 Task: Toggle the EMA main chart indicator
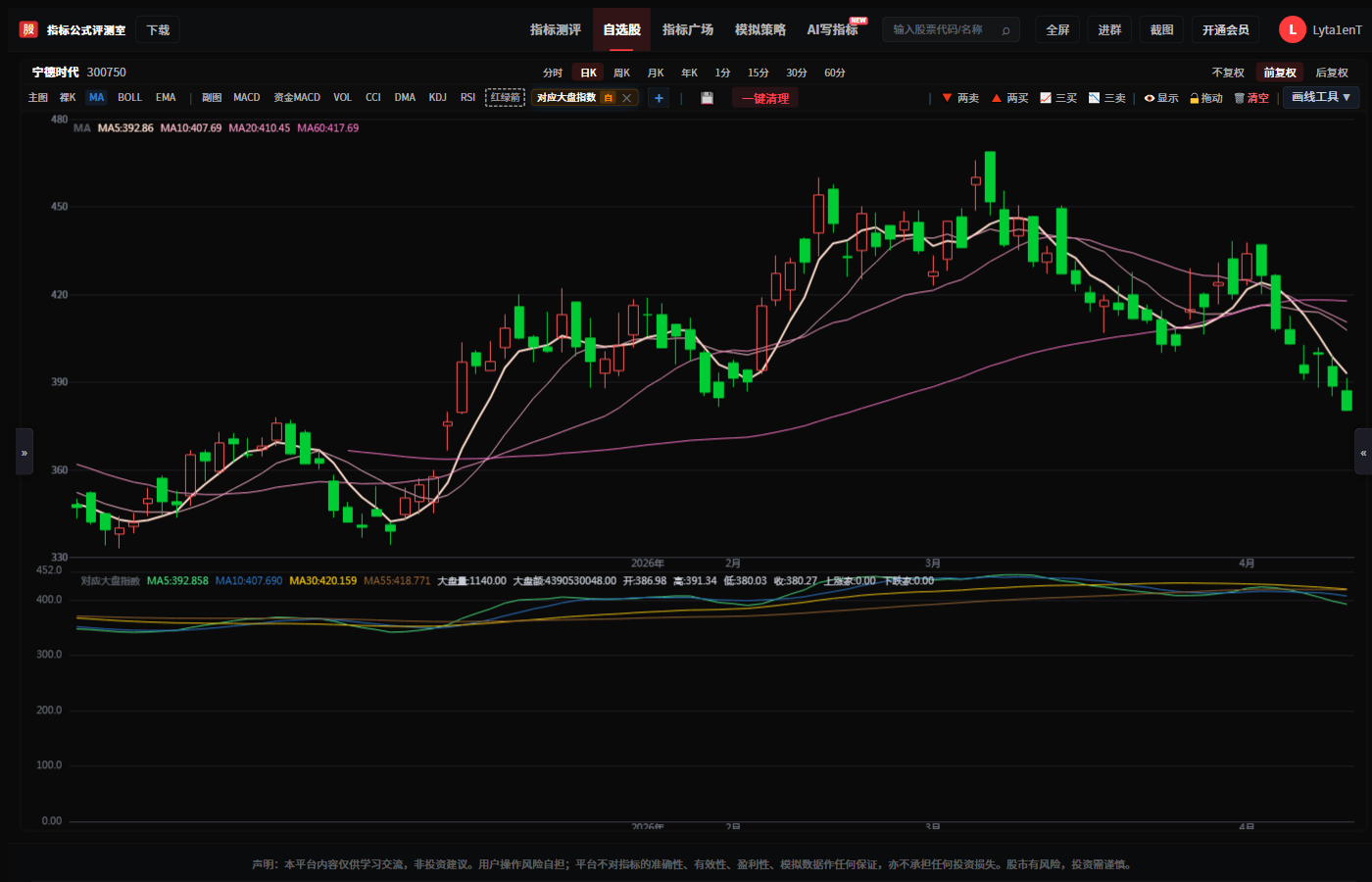point(166,98)
